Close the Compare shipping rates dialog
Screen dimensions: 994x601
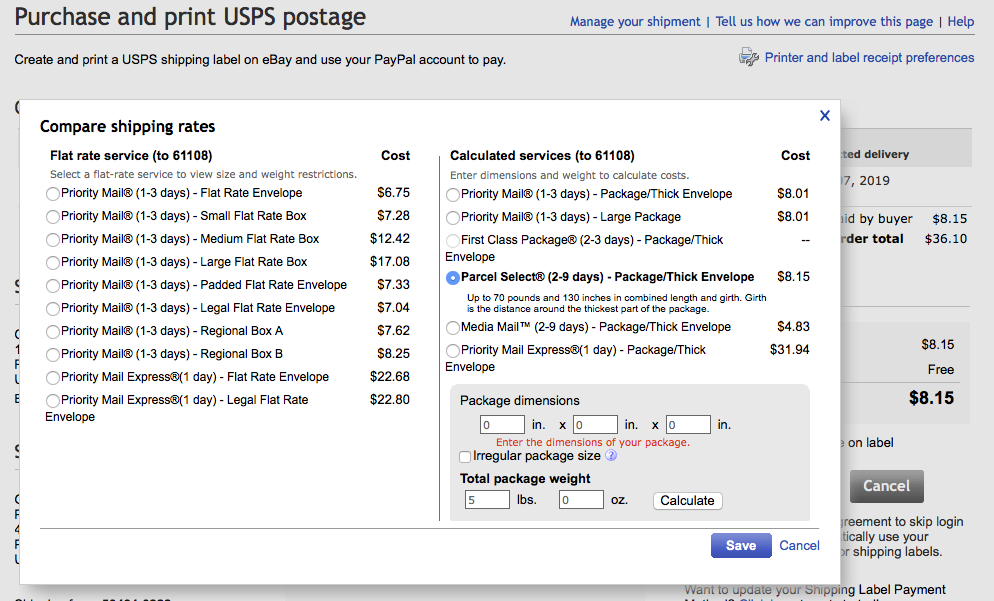825,115
